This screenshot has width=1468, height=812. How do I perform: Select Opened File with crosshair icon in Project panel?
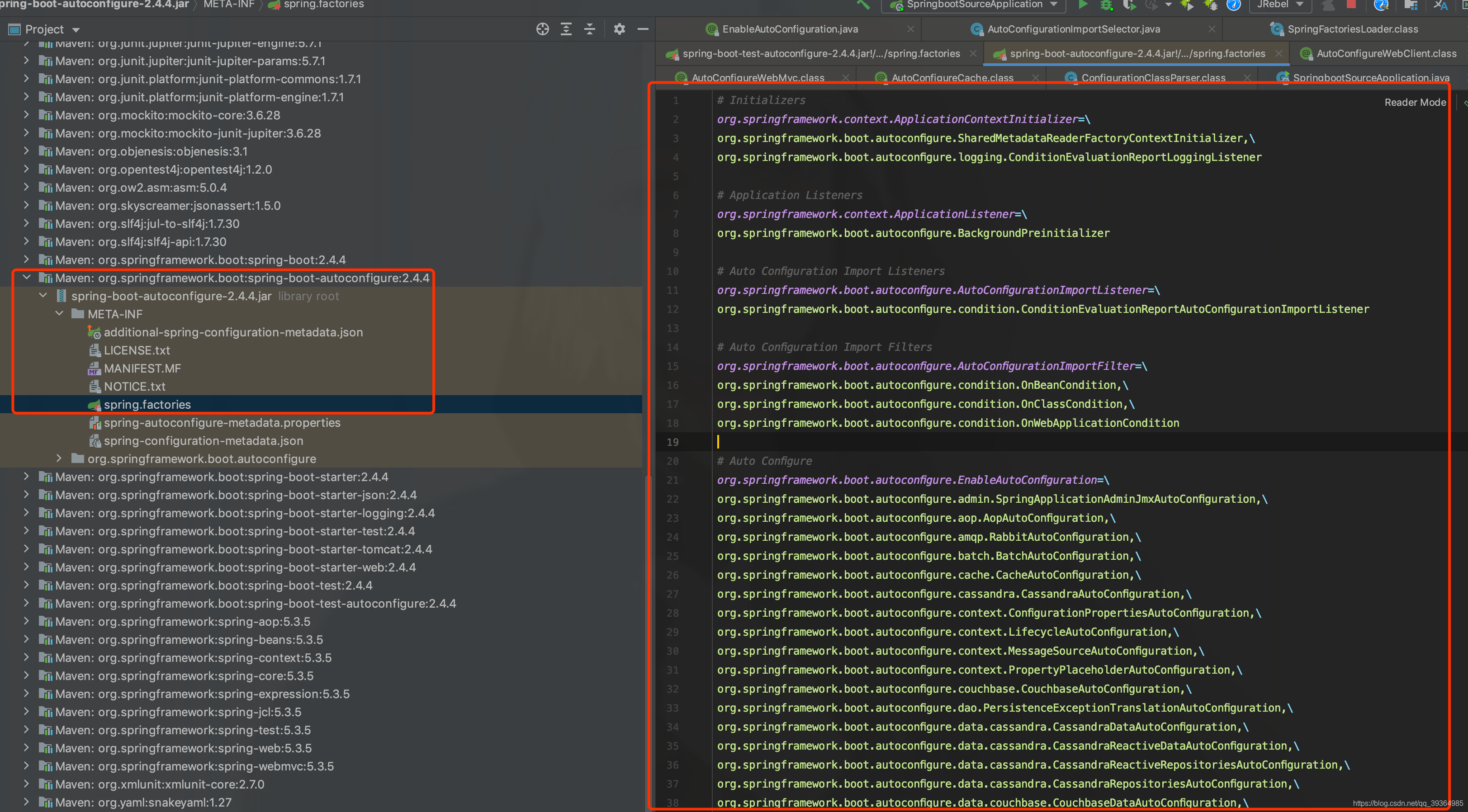(x=542, y=28)
